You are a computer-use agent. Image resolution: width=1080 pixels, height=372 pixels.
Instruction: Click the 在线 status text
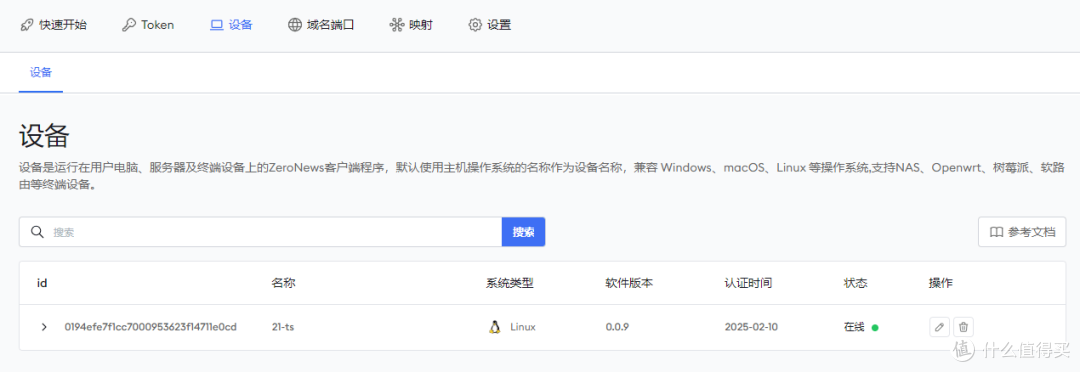click(x=853, y=327)
